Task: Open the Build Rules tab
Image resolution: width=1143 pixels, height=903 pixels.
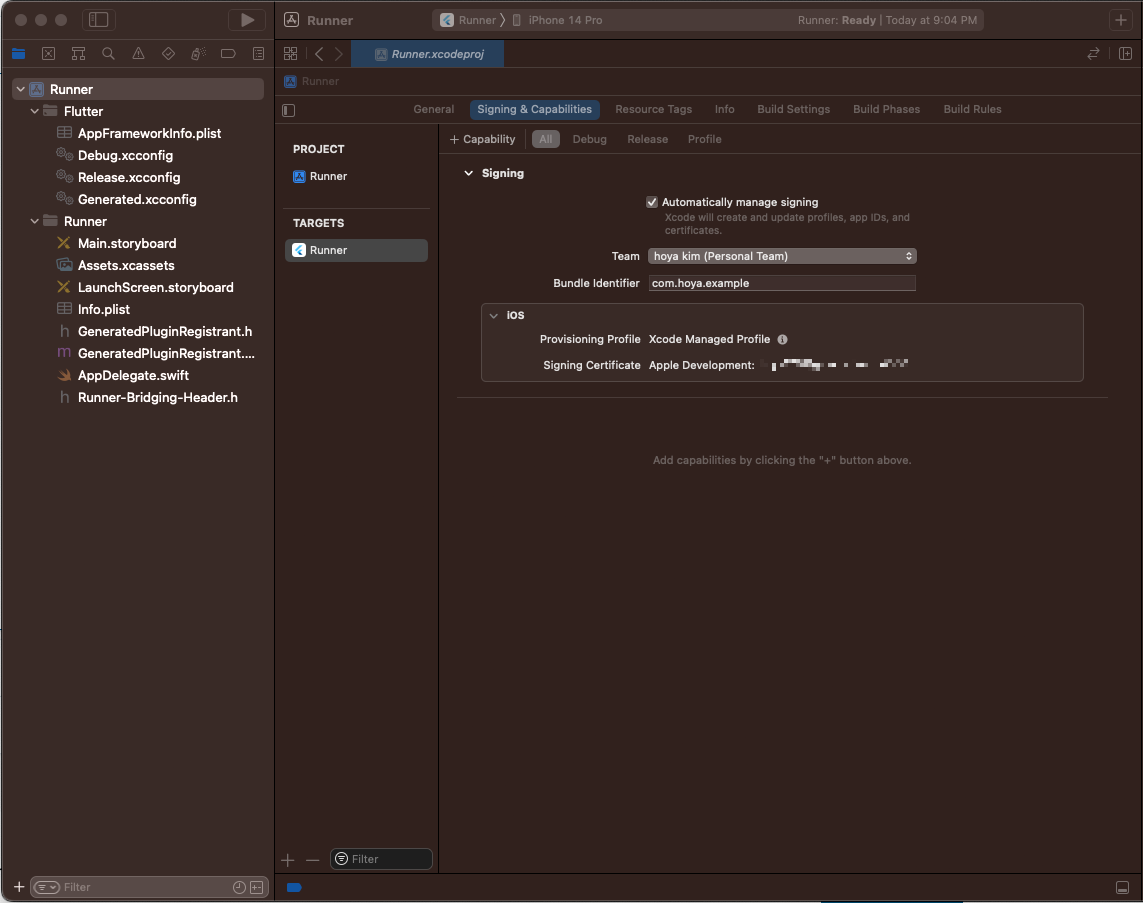Action: (x=972, y=109)
